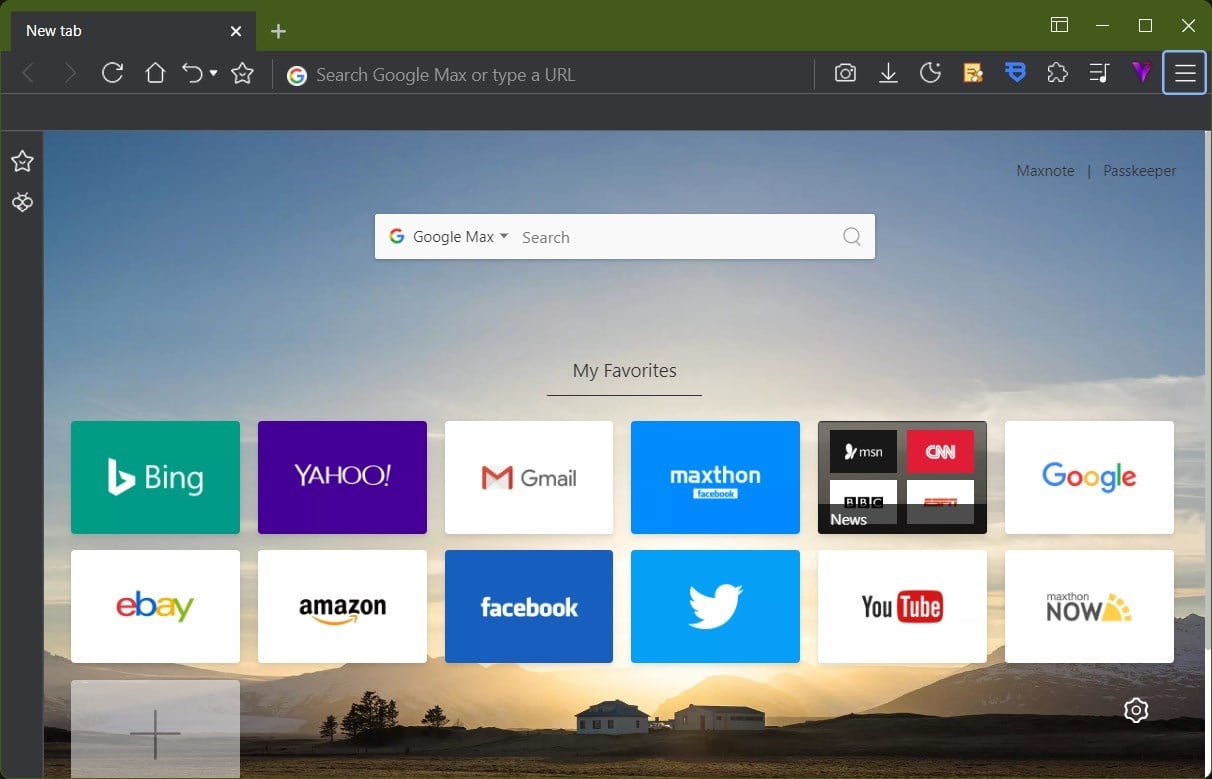Open the yellow notes icon in toolbar
The height and width of the screenshot is (779, 1212).
point(973,73)
